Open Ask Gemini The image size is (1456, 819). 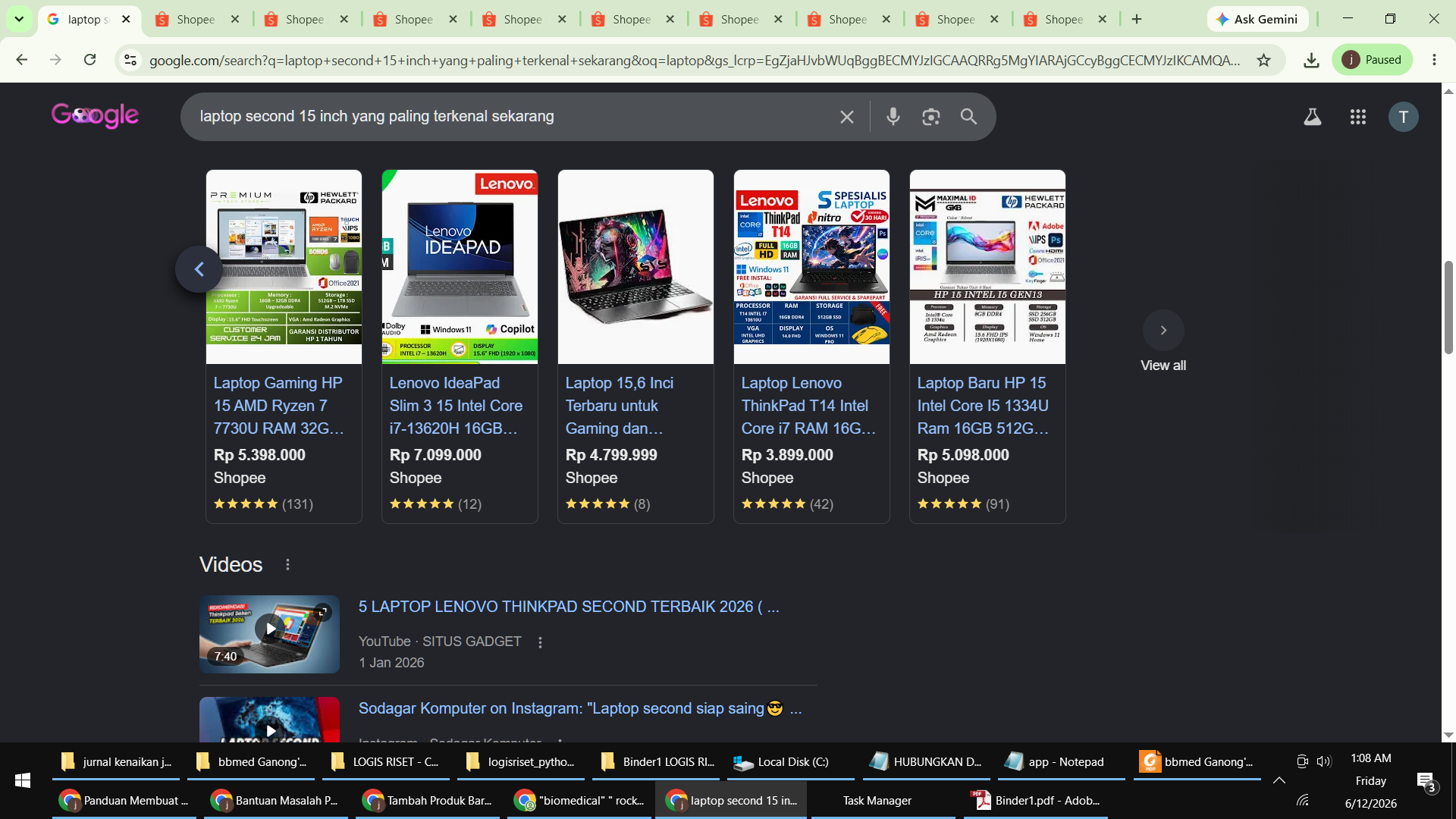click(x=1257, y=19)
